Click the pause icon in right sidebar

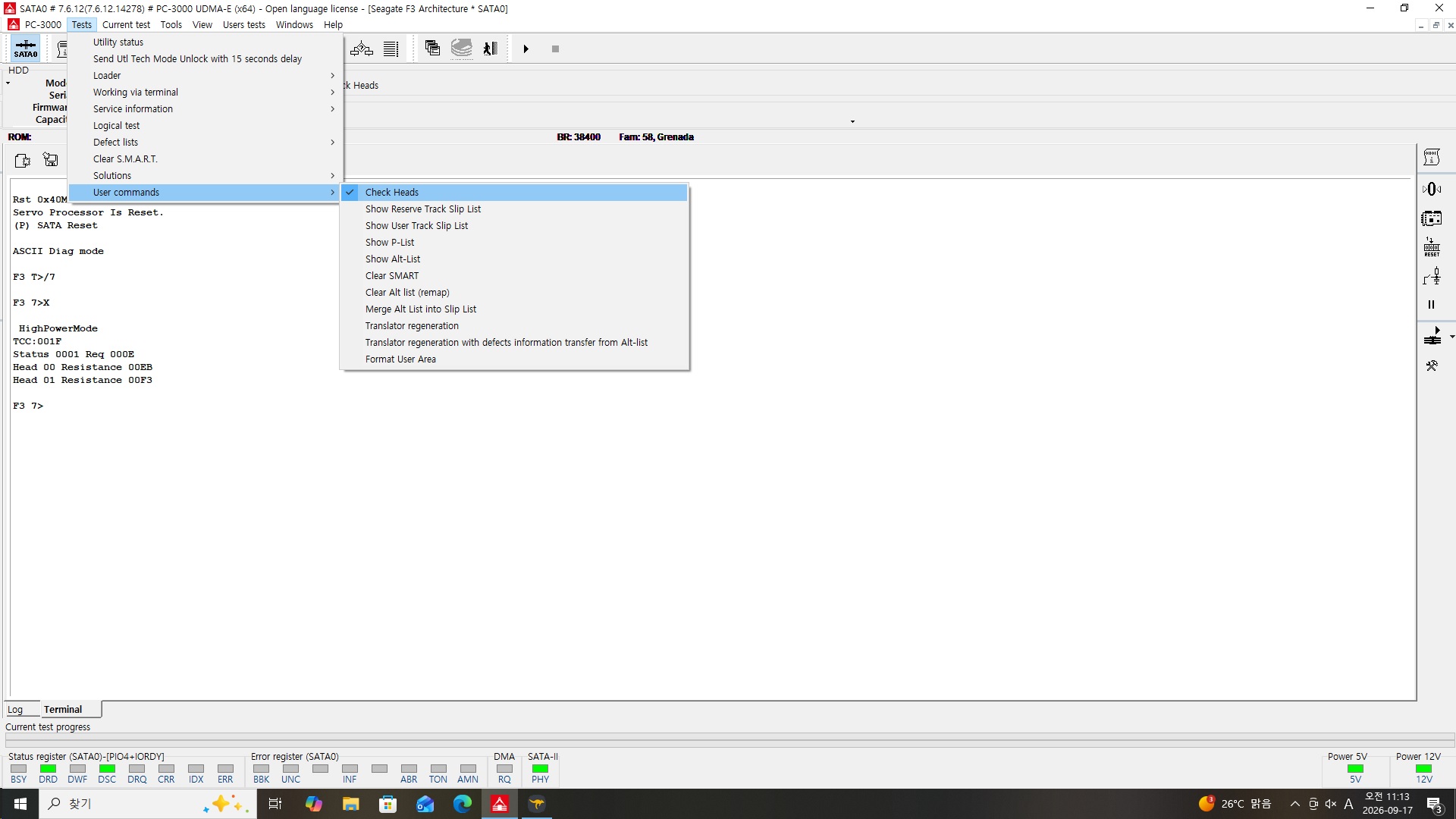pyautogui.click(x=1432, y=305)
